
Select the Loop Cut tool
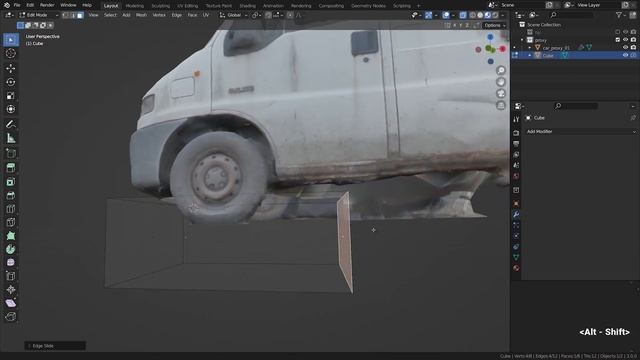pyautogui.click(x=11, y=209)
